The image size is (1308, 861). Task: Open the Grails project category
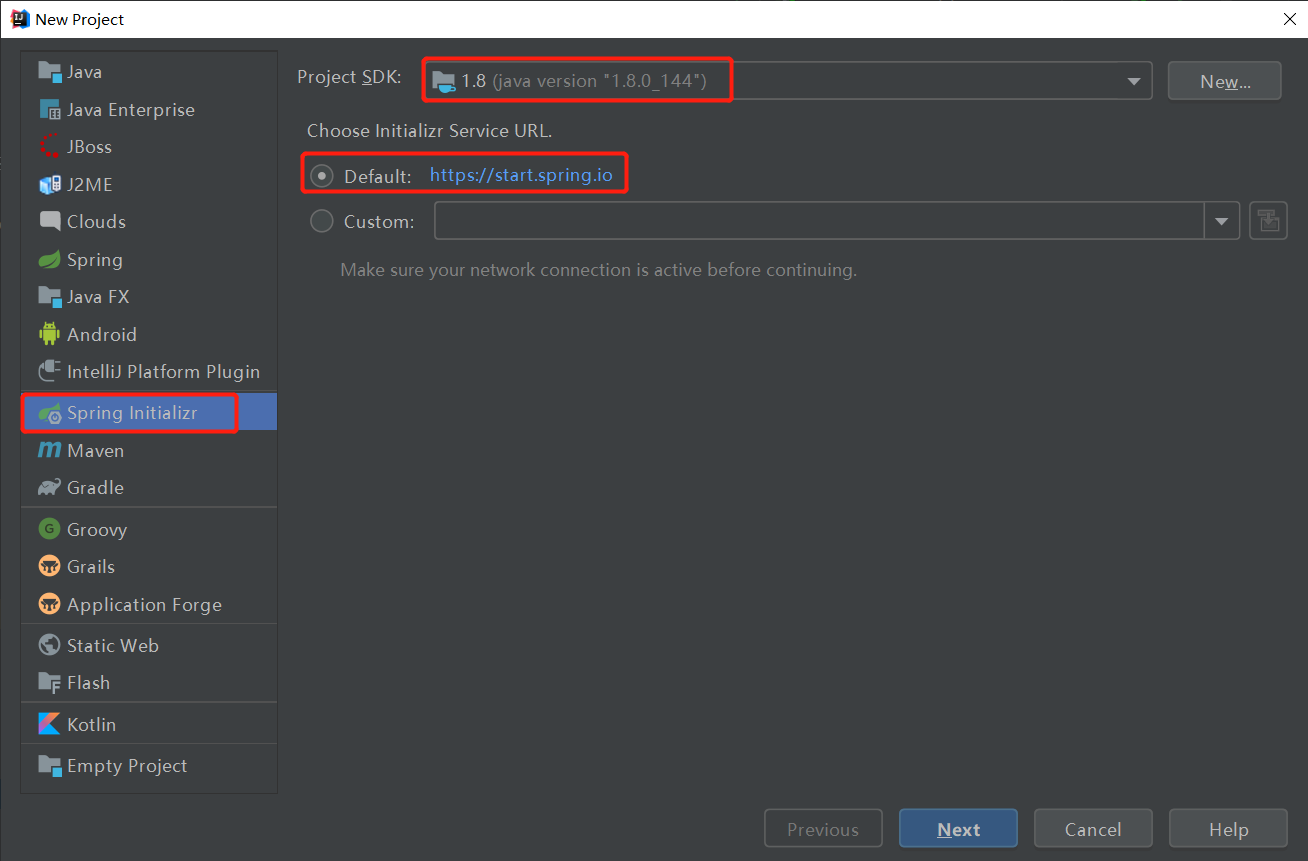click(90, 566)
